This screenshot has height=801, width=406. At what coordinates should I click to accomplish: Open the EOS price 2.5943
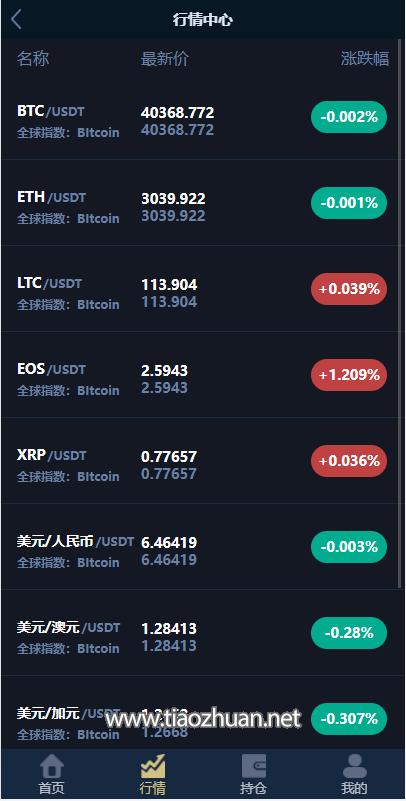(x=164, y=370)
